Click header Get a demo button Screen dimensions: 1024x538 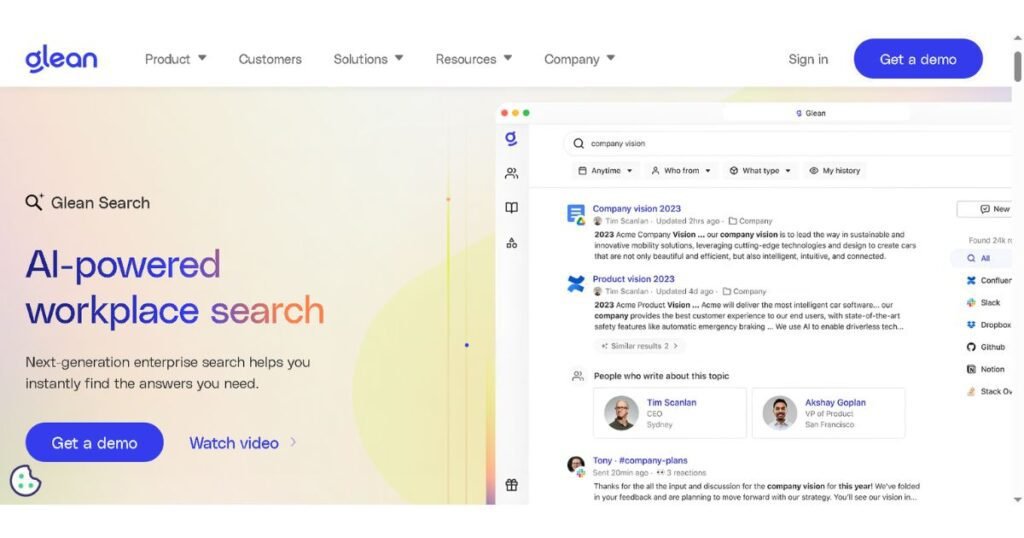(x=918, y=59)
